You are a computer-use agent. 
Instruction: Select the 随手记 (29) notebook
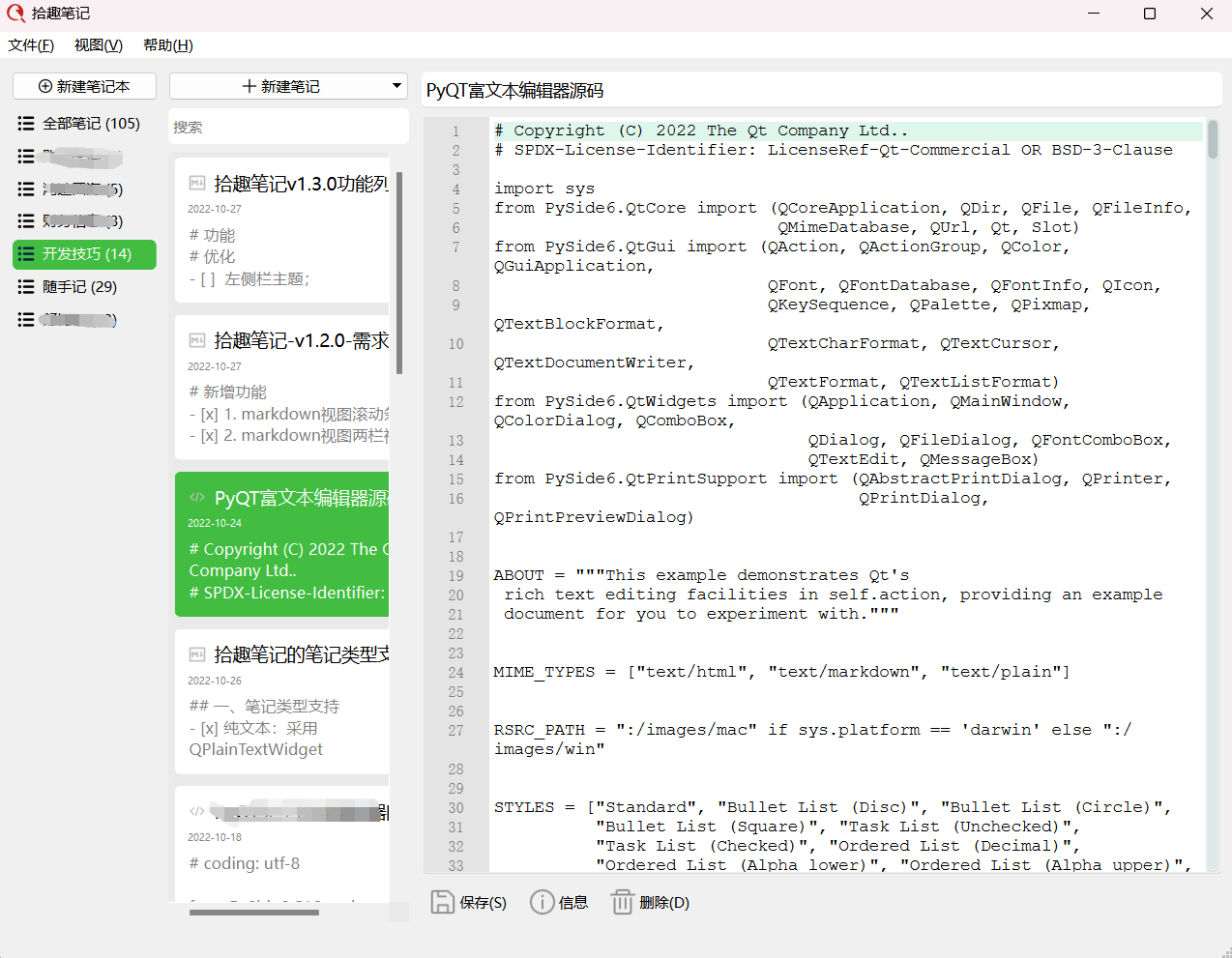coord(84,287)
